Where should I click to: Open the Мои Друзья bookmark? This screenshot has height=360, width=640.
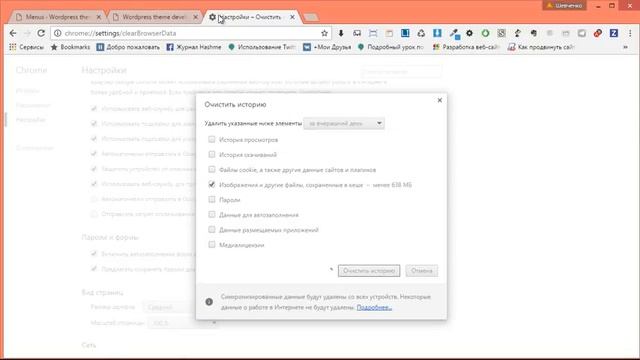(327, 47)
